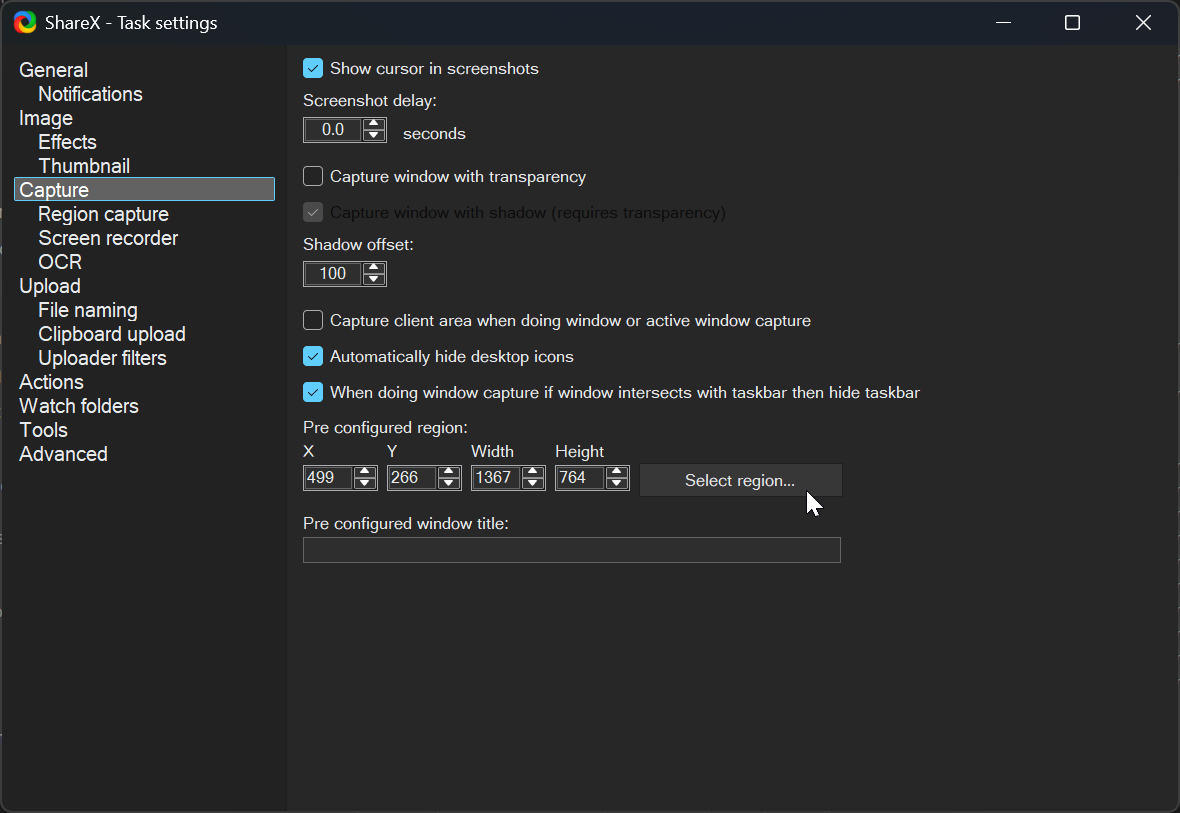Viewport: 1180px width, 813px height.
Task: Open Region capture settings
Action: point(103,214)
